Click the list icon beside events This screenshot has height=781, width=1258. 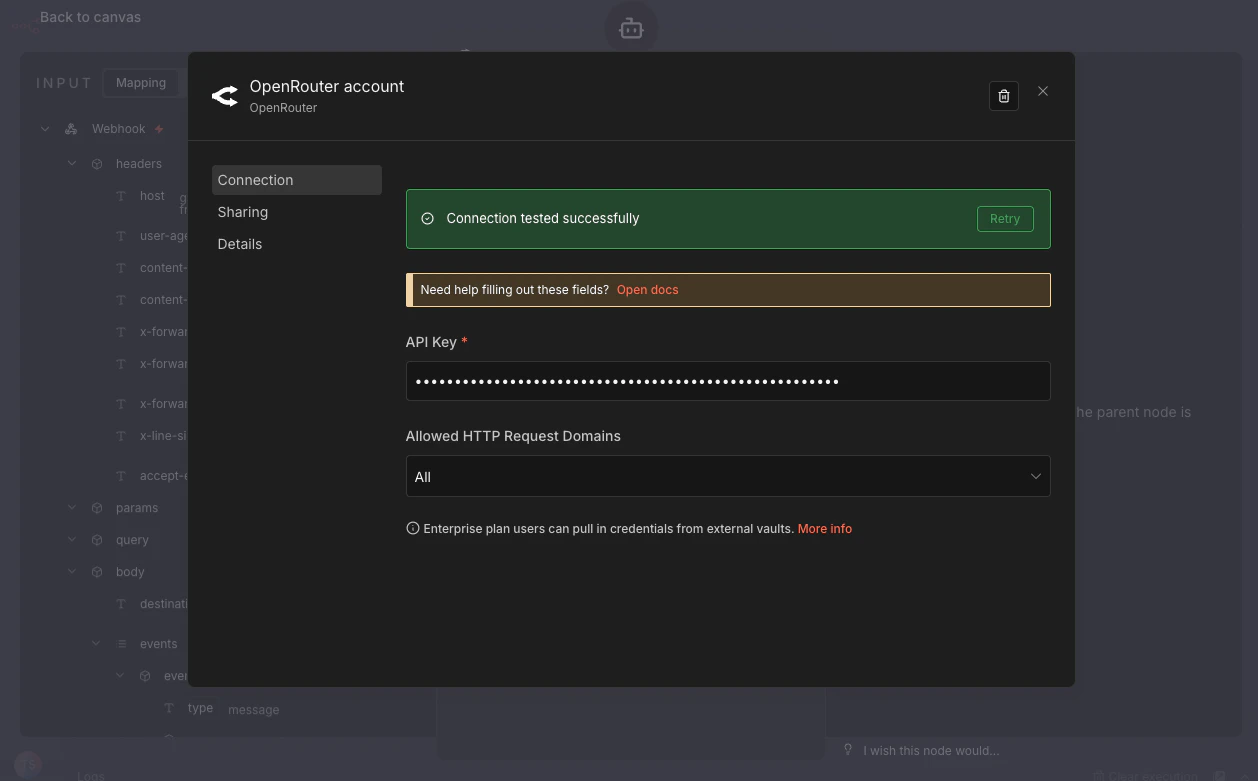click(121, 644)
